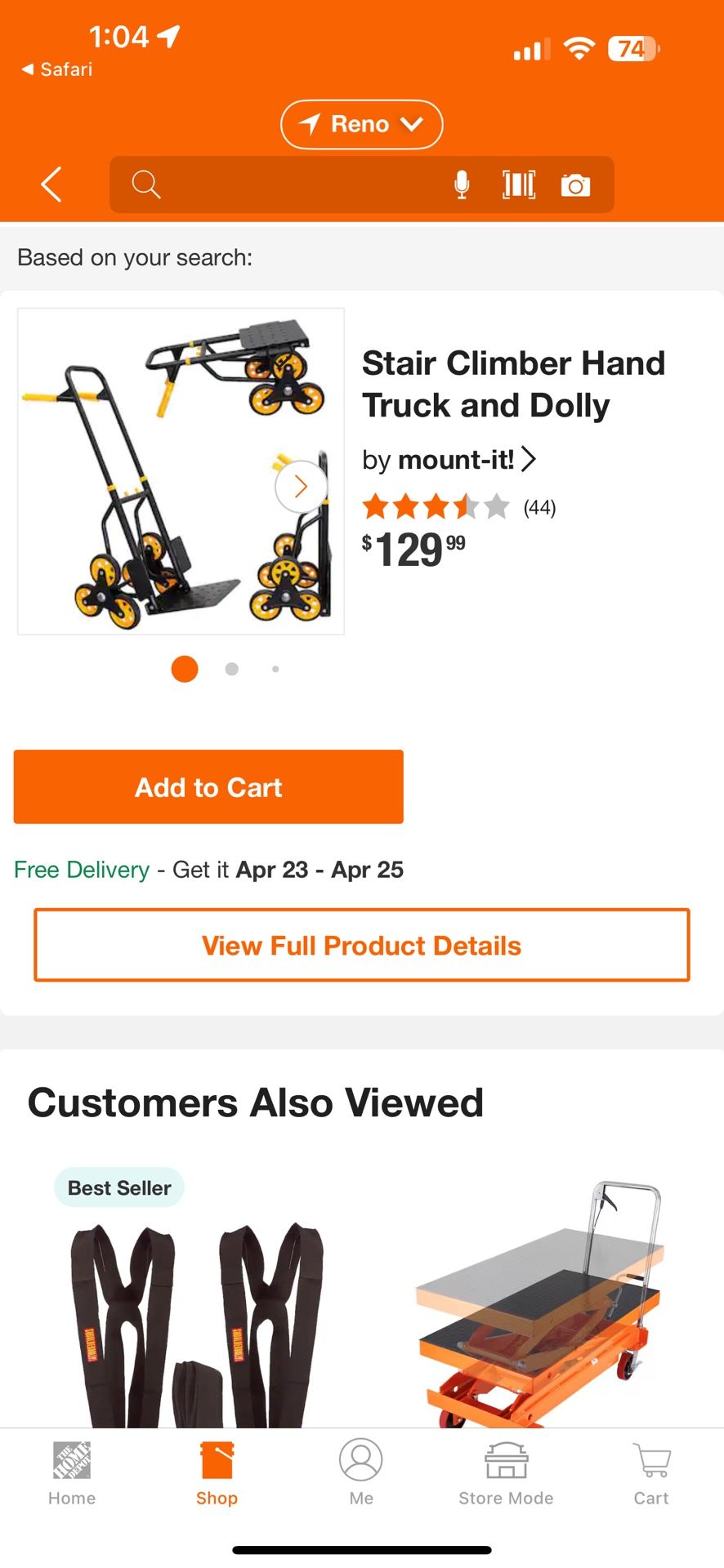Tap the magnifying glass search icon
The width and height of the screenshot is (724, 1568).
click(x=146, y=185)
